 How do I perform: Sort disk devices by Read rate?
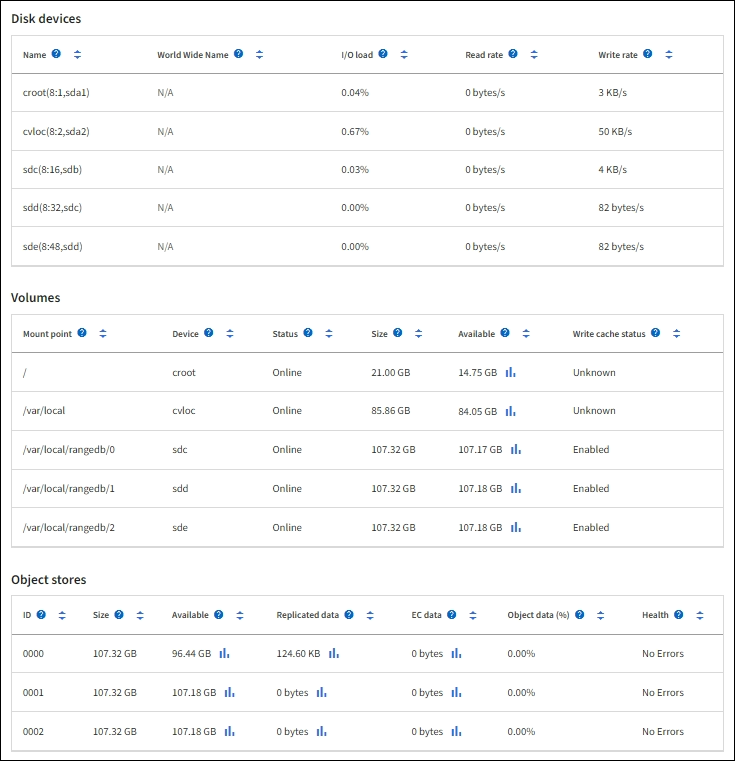tap(533, 54)
